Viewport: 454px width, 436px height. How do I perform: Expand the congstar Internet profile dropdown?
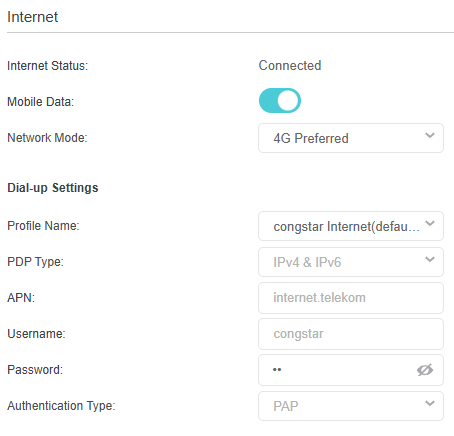tap(351, 226)
